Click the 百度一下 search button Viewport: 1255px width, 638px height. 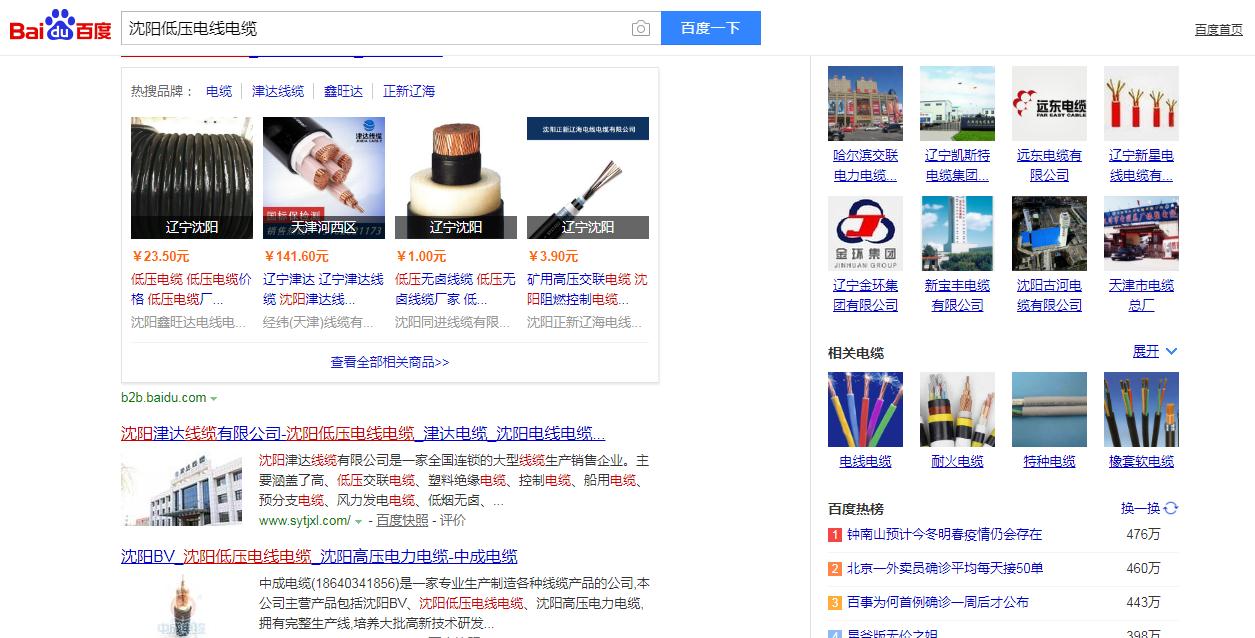(711, 28)
